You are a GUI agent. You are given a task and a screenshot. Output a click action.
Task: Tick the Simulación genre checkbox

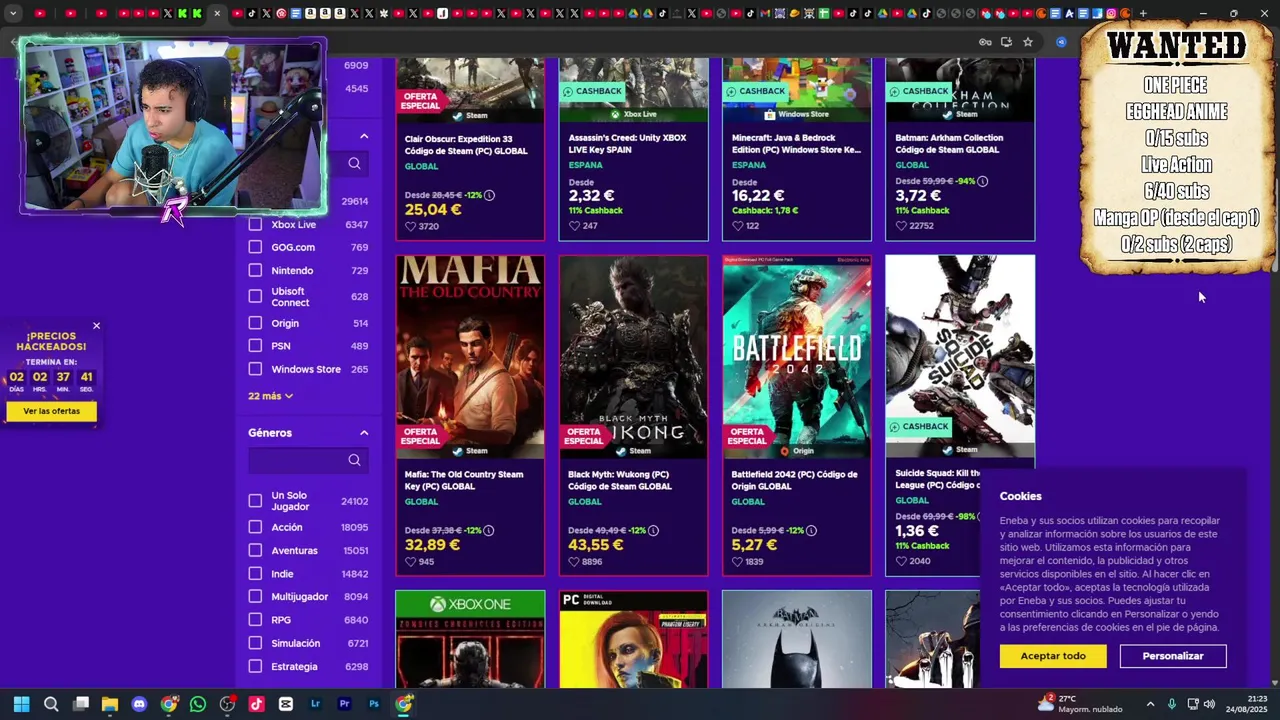point(255,643)
